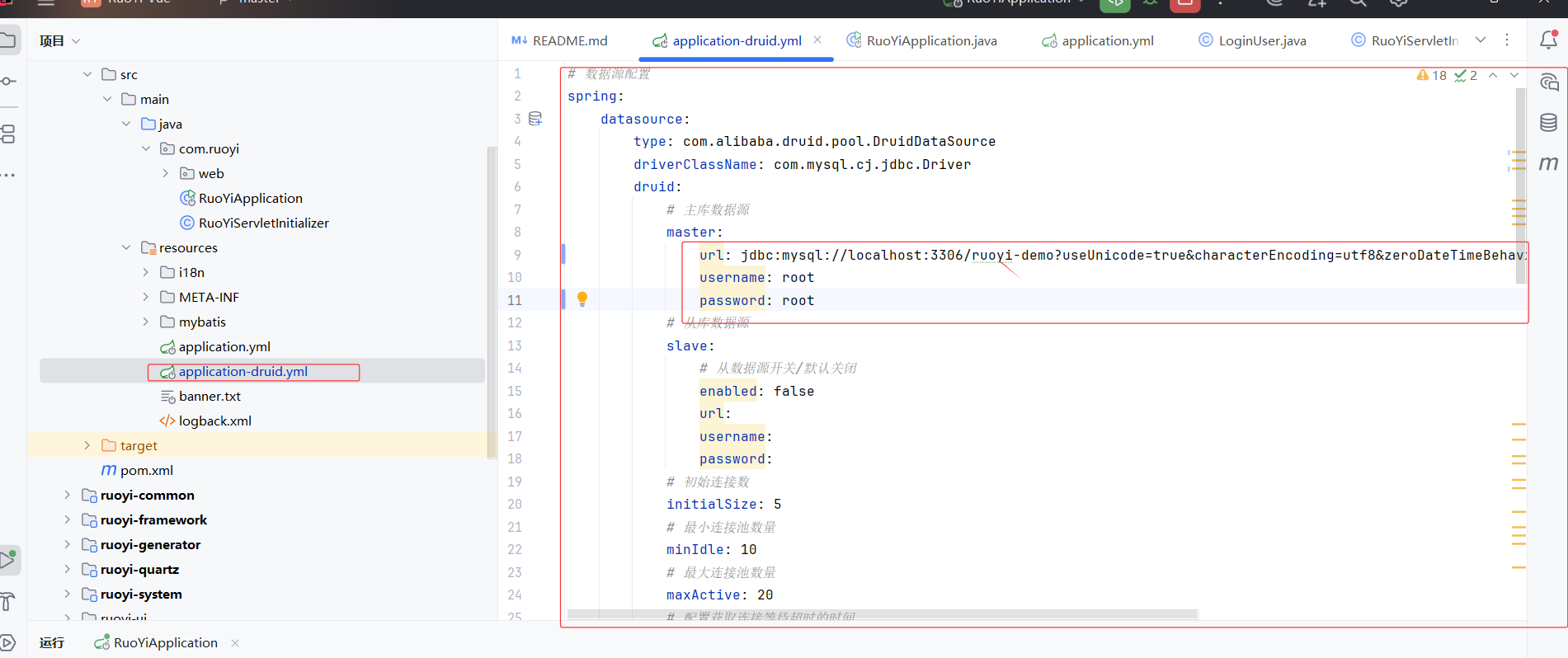Open the 项目 view dropdown
This screenshot has height=658, width=1568.
(59, 40)
